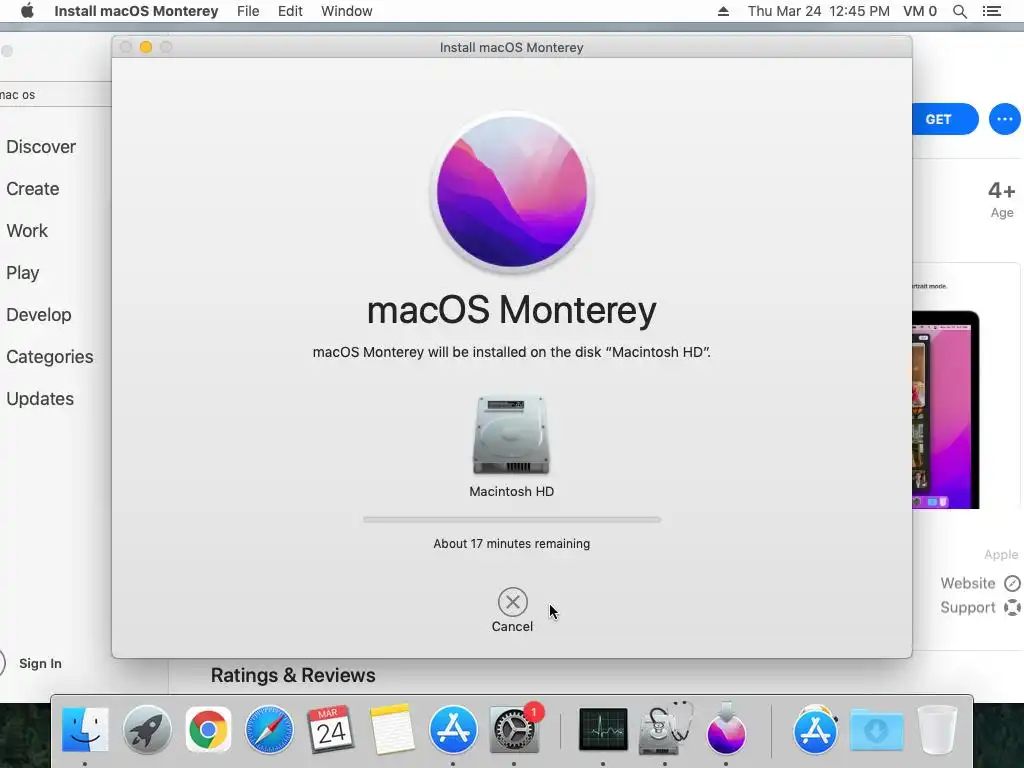Open Trash from the Dock
Viewport: 1024px width, 768px height.
click(x=937, y=729)
